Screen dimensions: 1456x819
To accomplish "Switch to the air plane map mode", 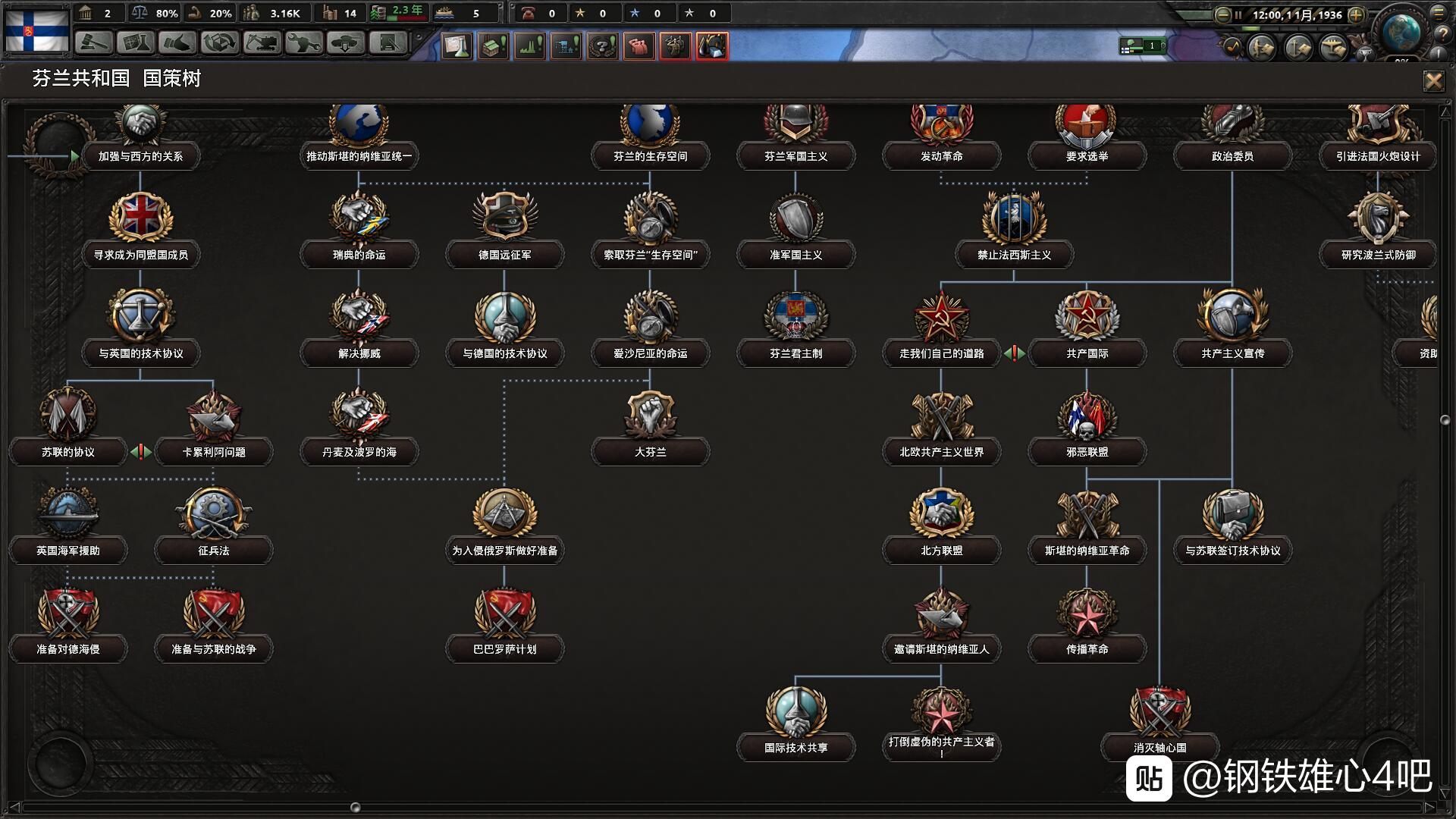I will tap(1334, 48).
